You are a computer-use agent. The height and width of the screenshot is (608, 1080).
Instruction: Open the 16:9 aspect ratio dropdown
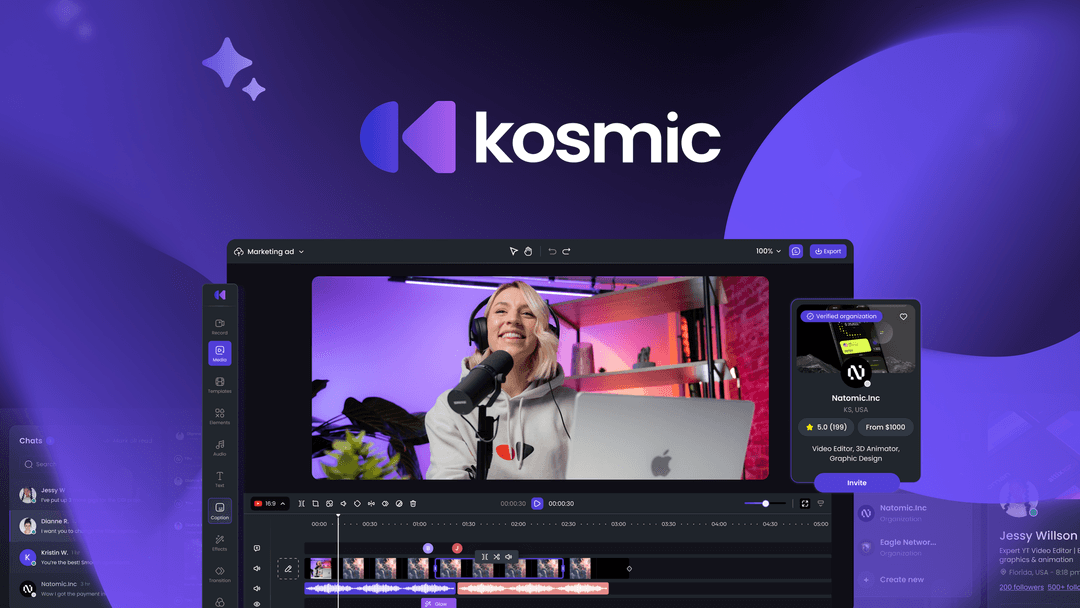(x=271, y=503)
